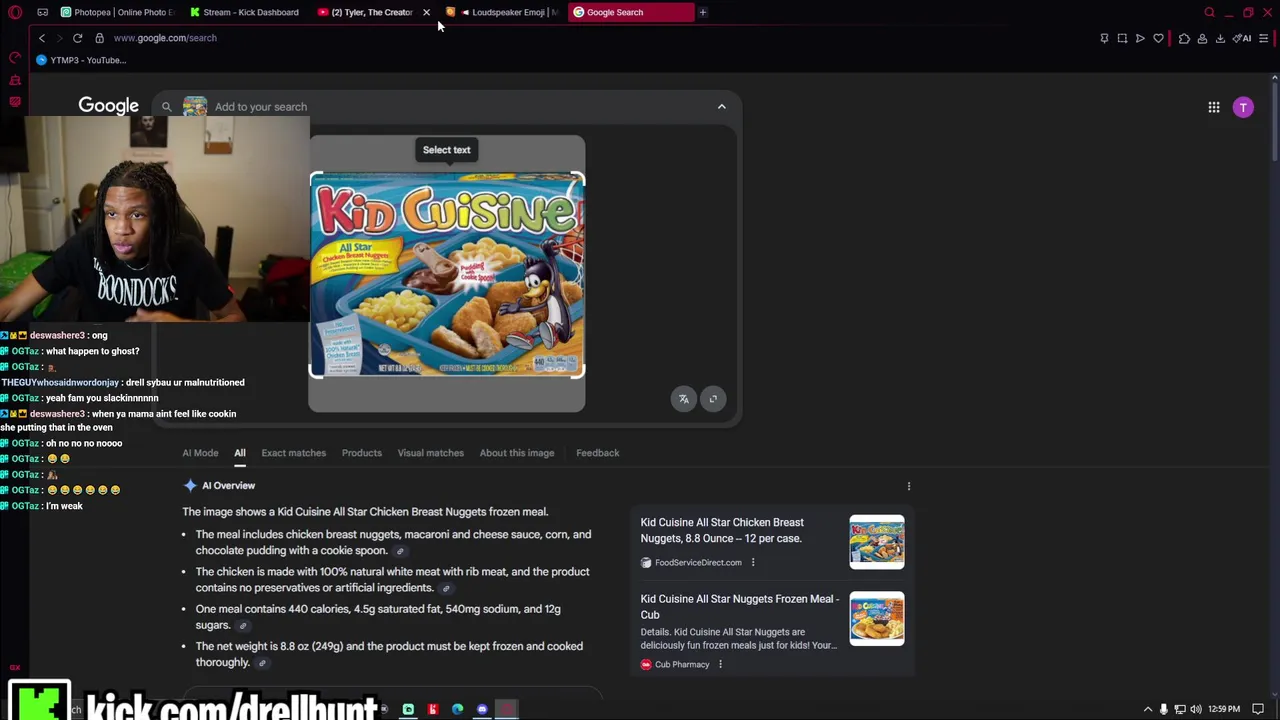The height and width of the screenshot is (720, 1280).
Task: Open Cub Pharmacy result thumbnail image
Action: [x=877, y=618]
